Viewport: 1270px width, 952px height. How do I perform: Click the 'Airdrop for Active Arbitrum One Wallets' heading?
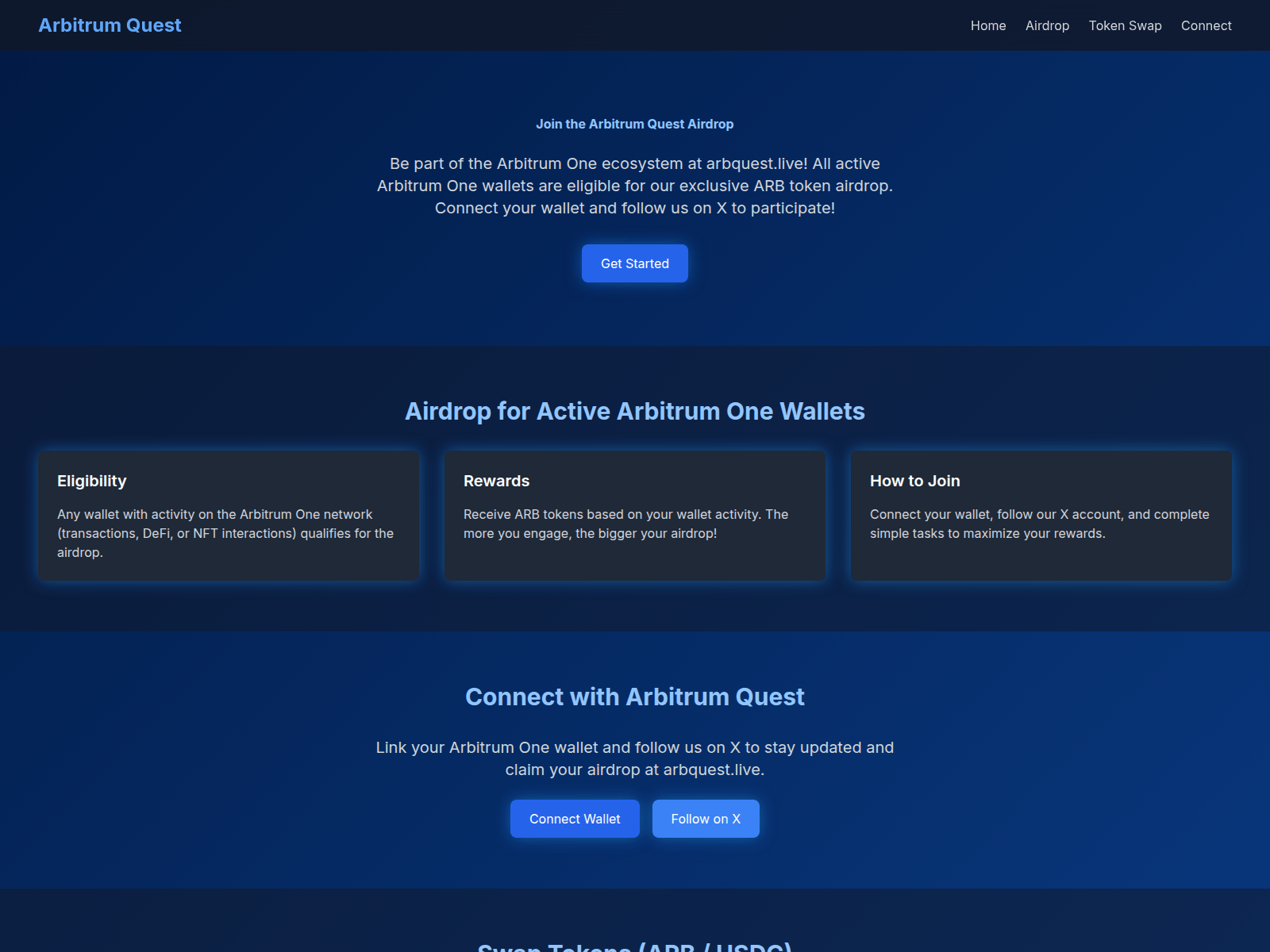point(635,411)
